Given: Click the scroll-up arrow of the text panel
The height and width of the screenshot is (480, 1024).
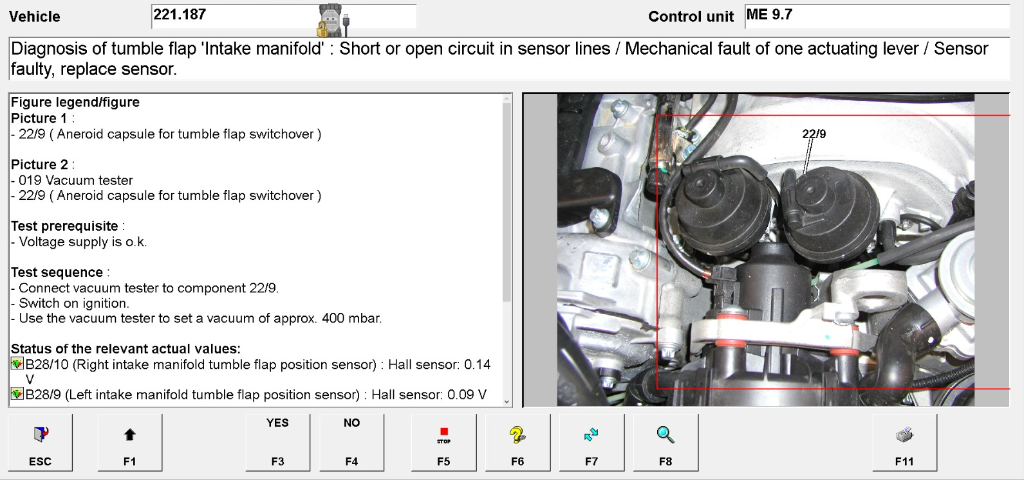Looking at the screenshot, I should pos(507,99).
